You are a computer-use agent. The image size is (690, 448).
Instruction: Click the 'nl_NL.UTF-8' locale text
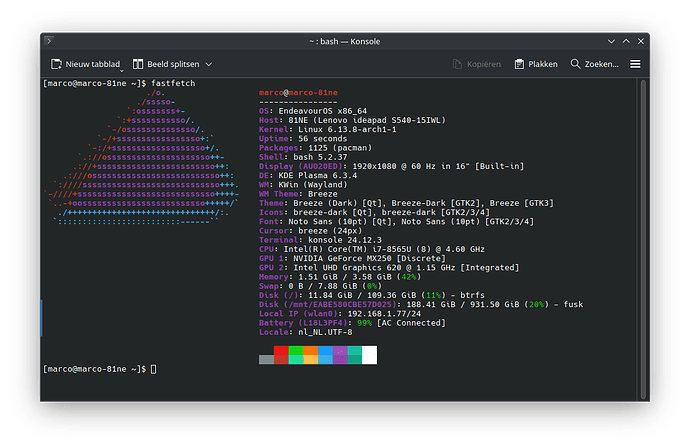coord(325,332)
